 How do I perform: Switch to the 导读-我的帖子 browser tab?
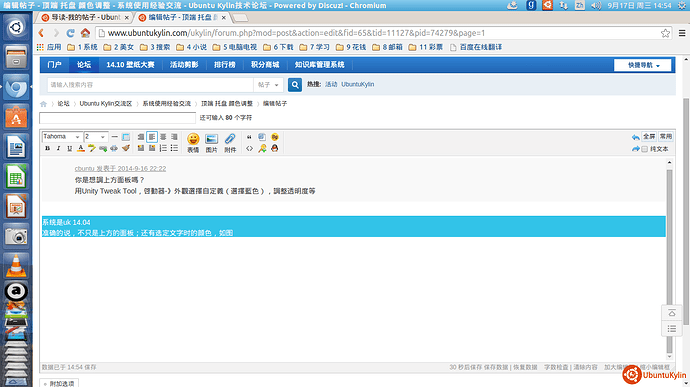84,17
